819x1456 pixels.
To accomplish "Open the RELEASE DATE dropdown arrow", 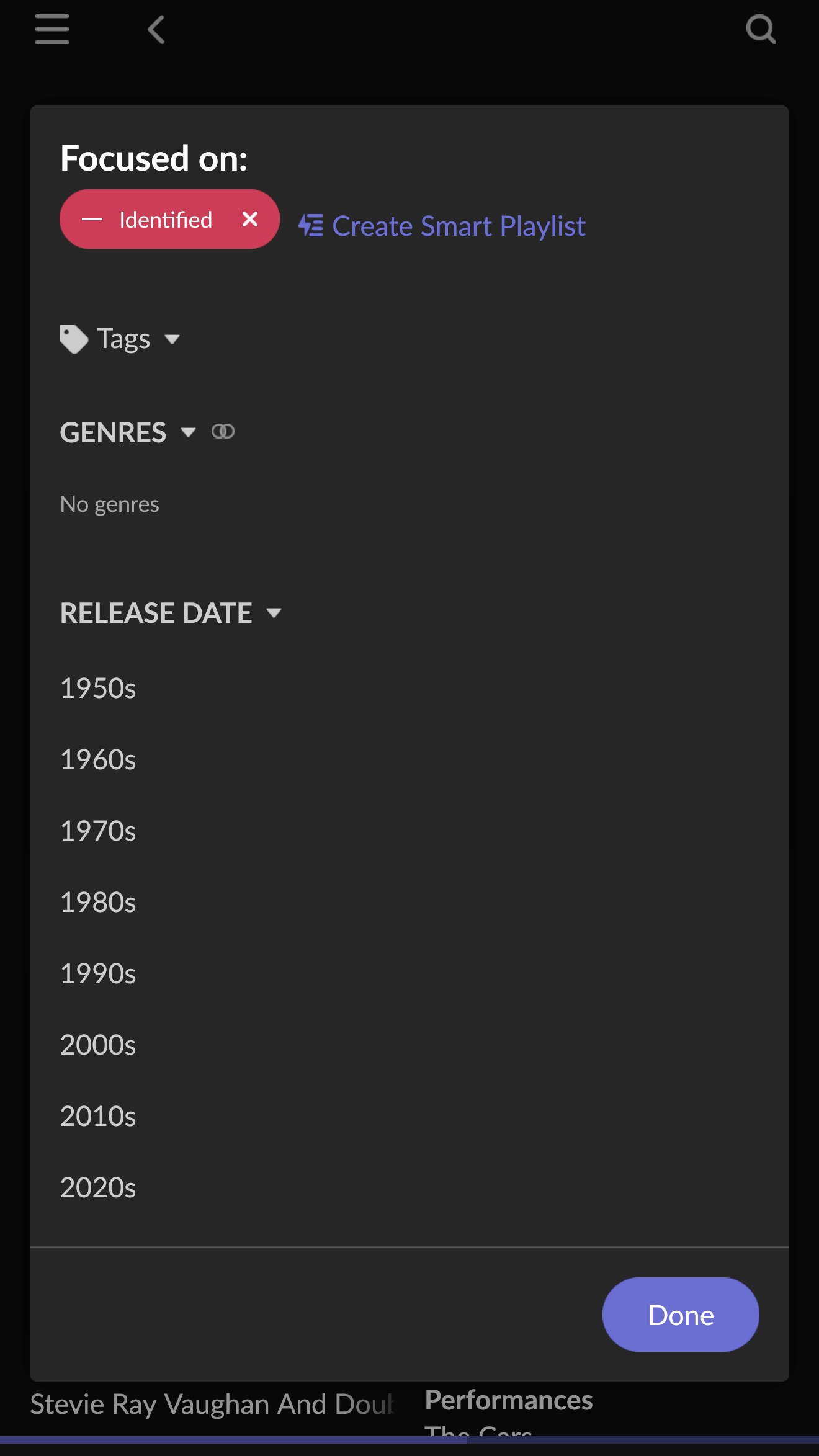I will [x=274, y=613].
